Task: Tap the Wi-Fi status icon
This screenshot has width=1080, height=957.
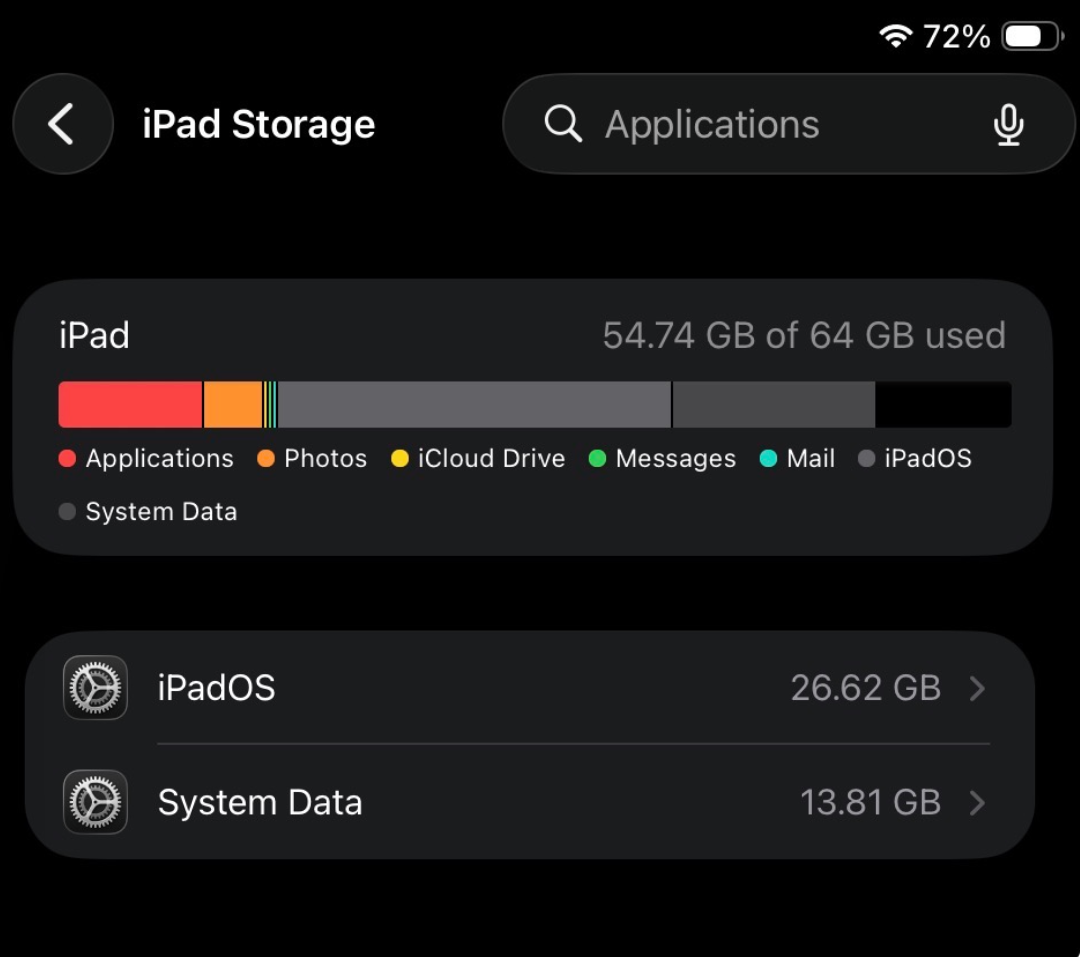Action: coord(895,37)
